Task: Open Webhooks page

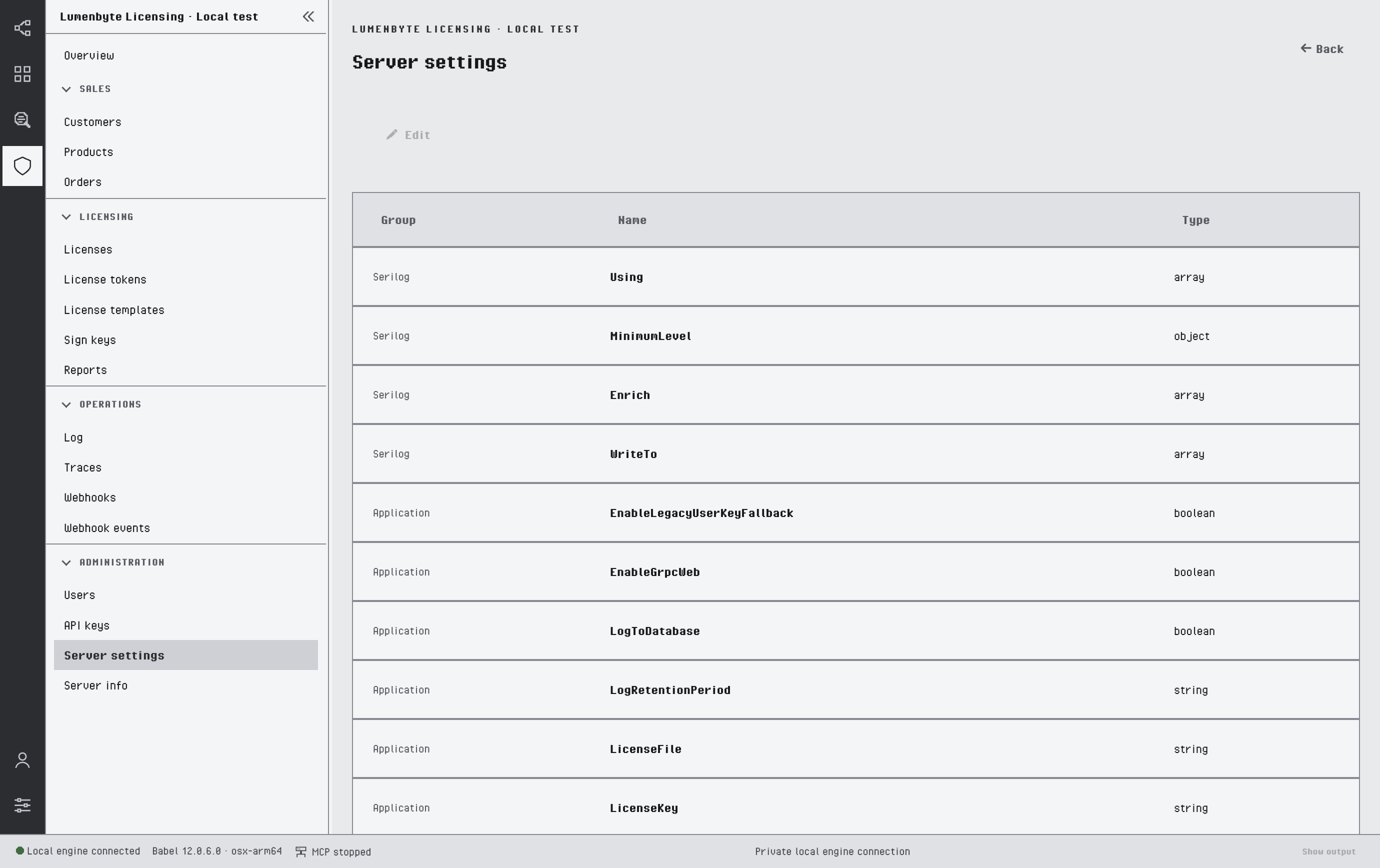Action: (90, 498)
